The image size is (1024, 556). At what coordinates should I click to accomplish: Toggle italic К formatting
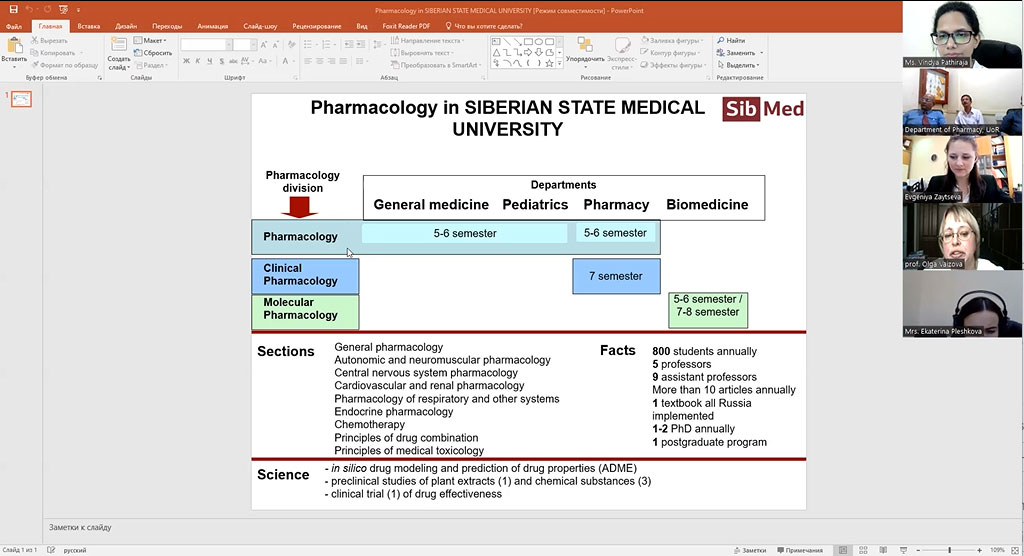tap(198, 61)
